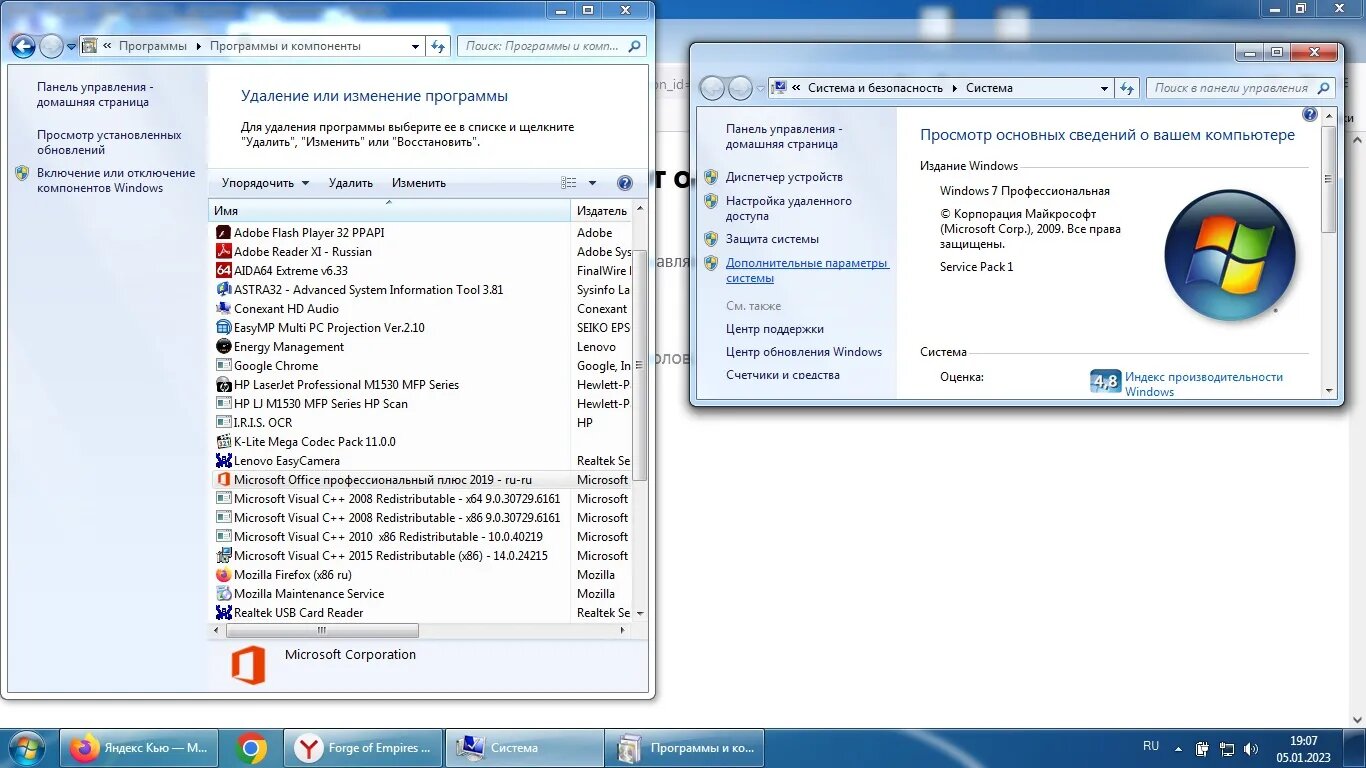Click the I.R.I.S. OCR icon
The image size is (1366, 768).
coord(224,422)
